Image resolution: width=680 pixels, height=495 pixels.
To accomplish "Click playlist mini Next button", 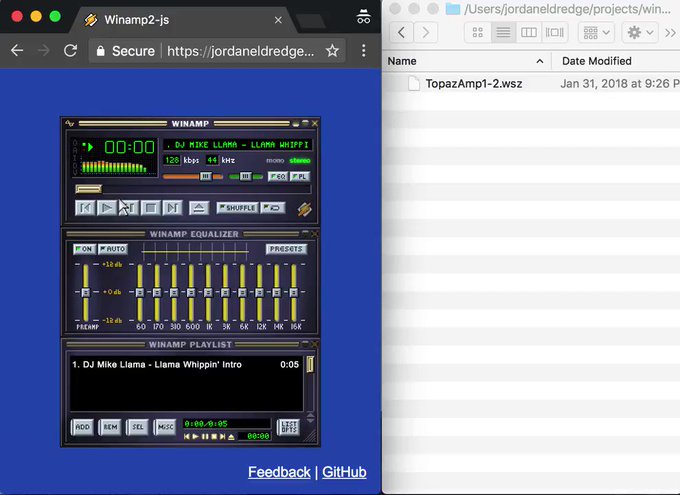I will pos(222,436).
